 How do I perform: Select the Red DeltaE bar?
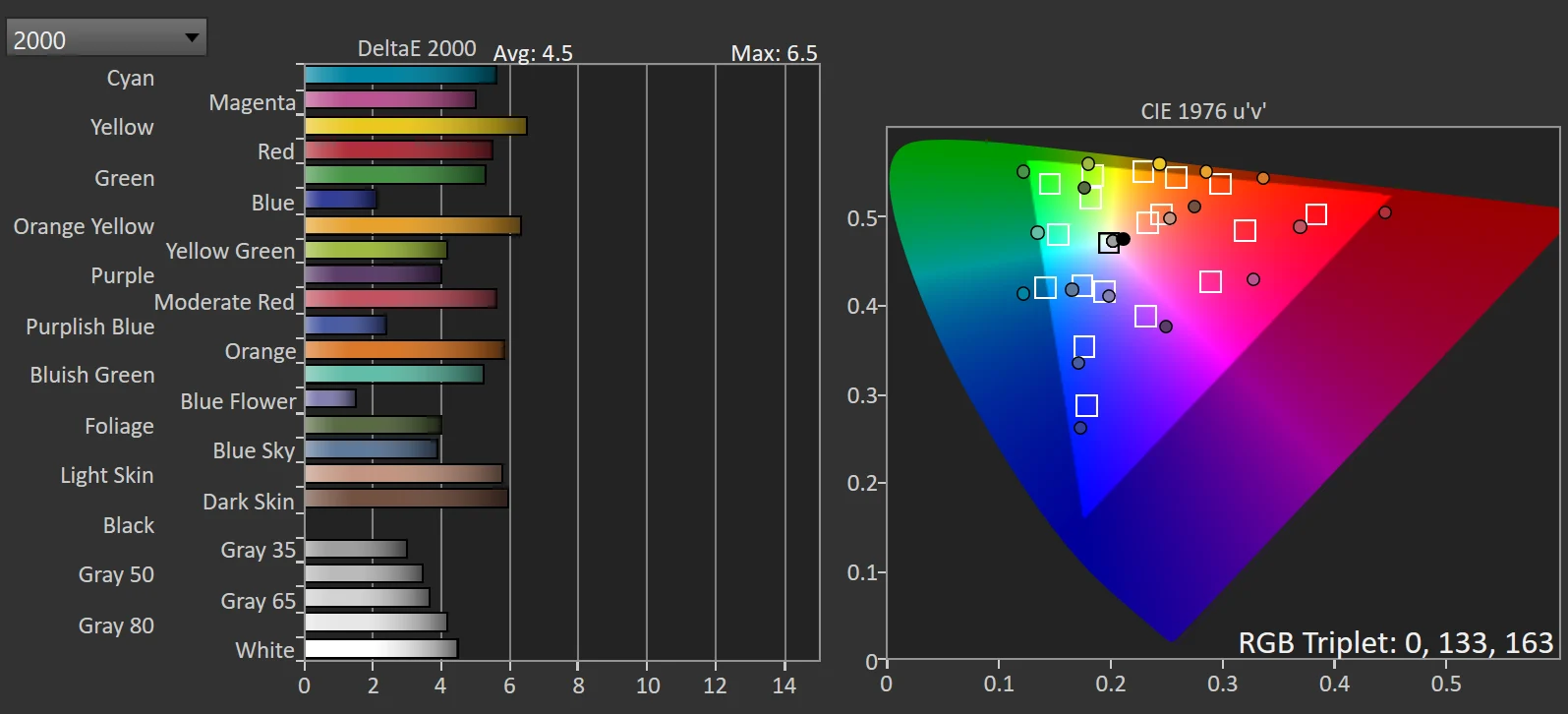[398, 150]
